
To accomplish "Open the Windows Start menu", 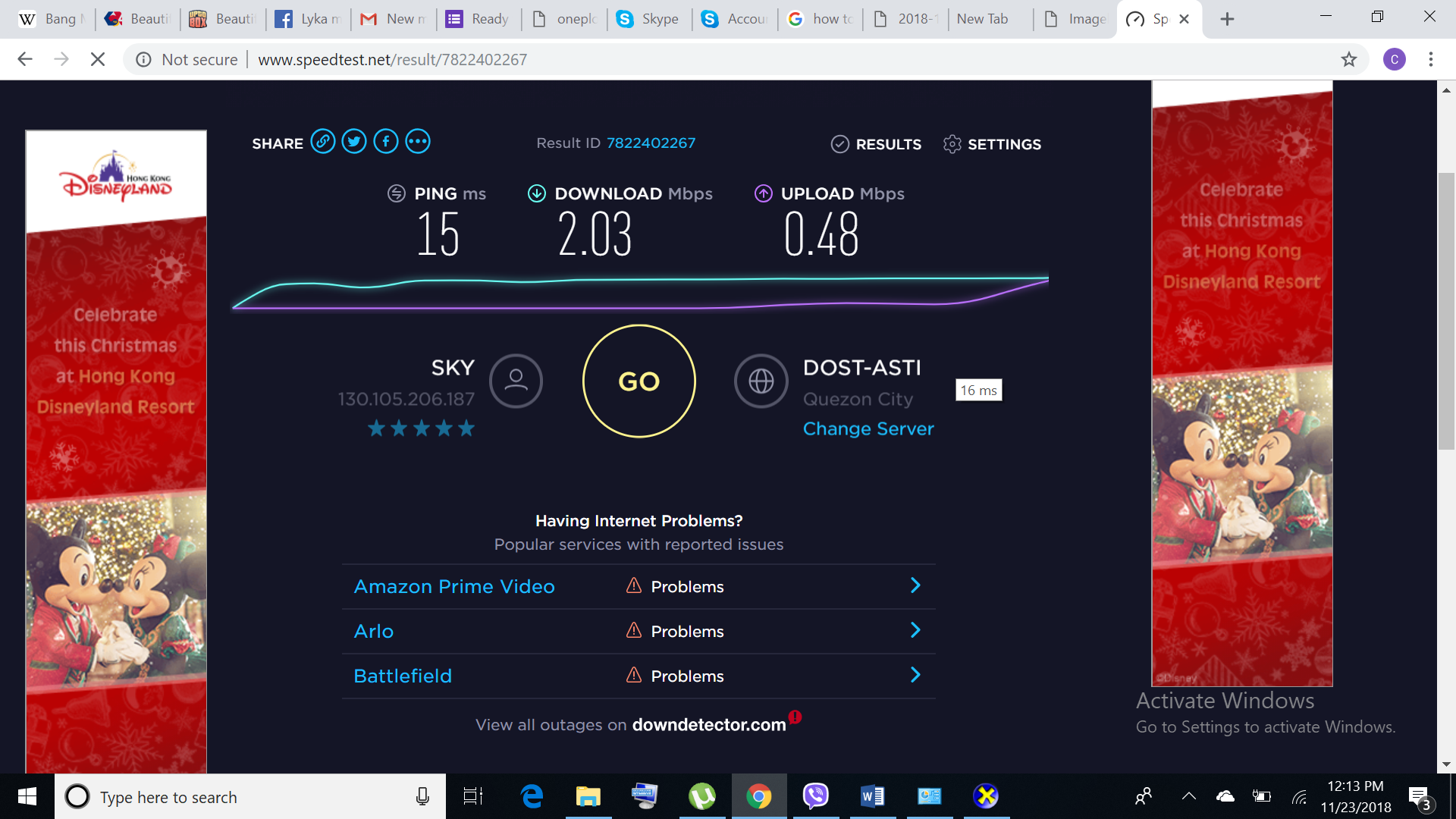I will [x=27, y=796].
